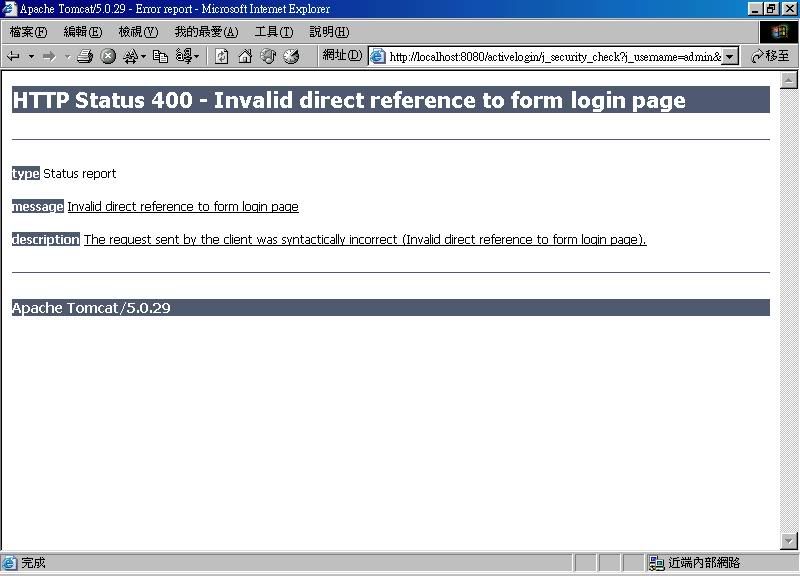The width and height of the screenshot is (800, 576).
Task: Restore the Internet Explorer window size
Action: pos(771,9)
